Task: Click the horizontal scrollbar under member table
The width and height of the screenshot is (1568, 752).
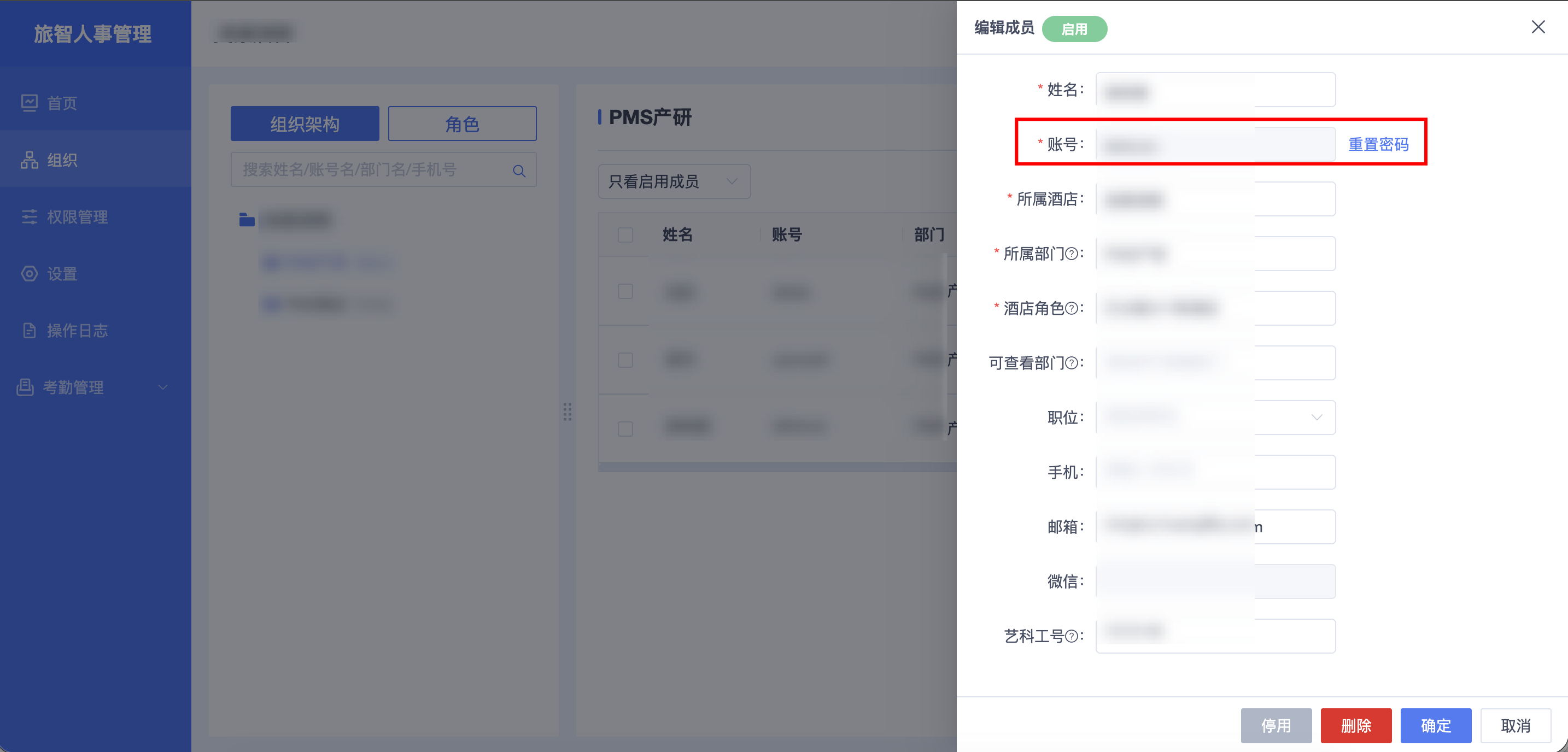Action: pyautogui.click(x=777, y=467)
